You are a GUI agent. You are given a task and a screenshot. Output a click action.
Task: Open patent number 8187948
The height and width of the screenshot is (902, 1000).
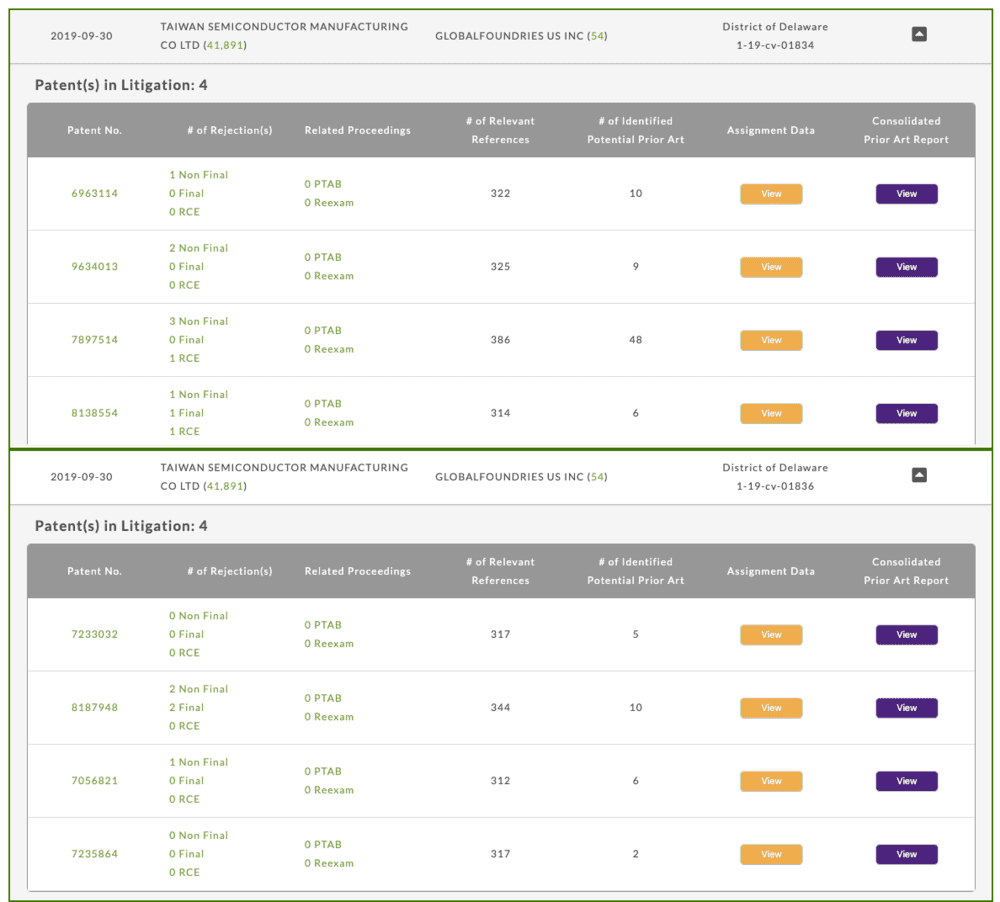94,707
